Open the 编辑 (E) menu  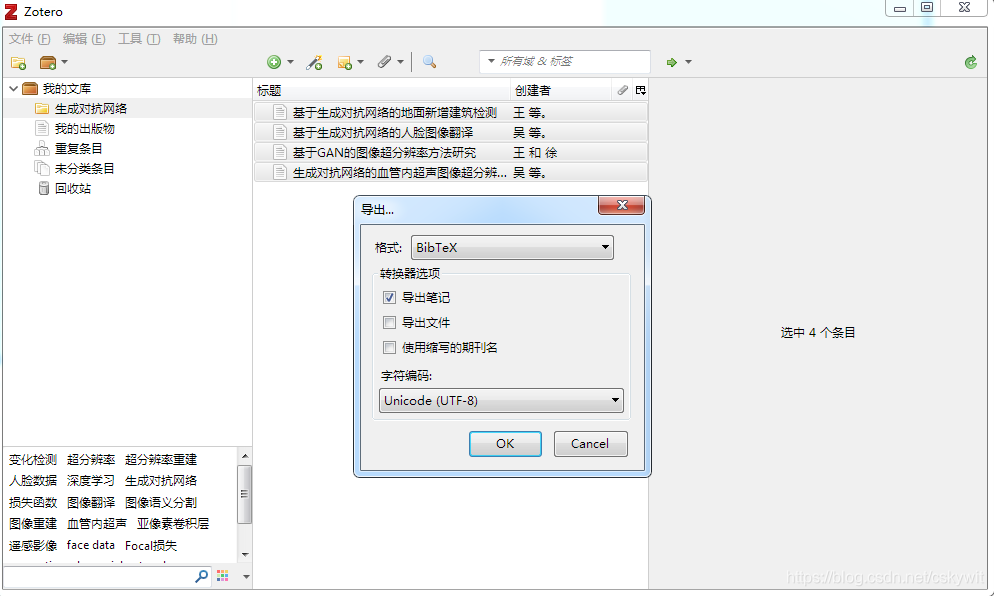84,39
